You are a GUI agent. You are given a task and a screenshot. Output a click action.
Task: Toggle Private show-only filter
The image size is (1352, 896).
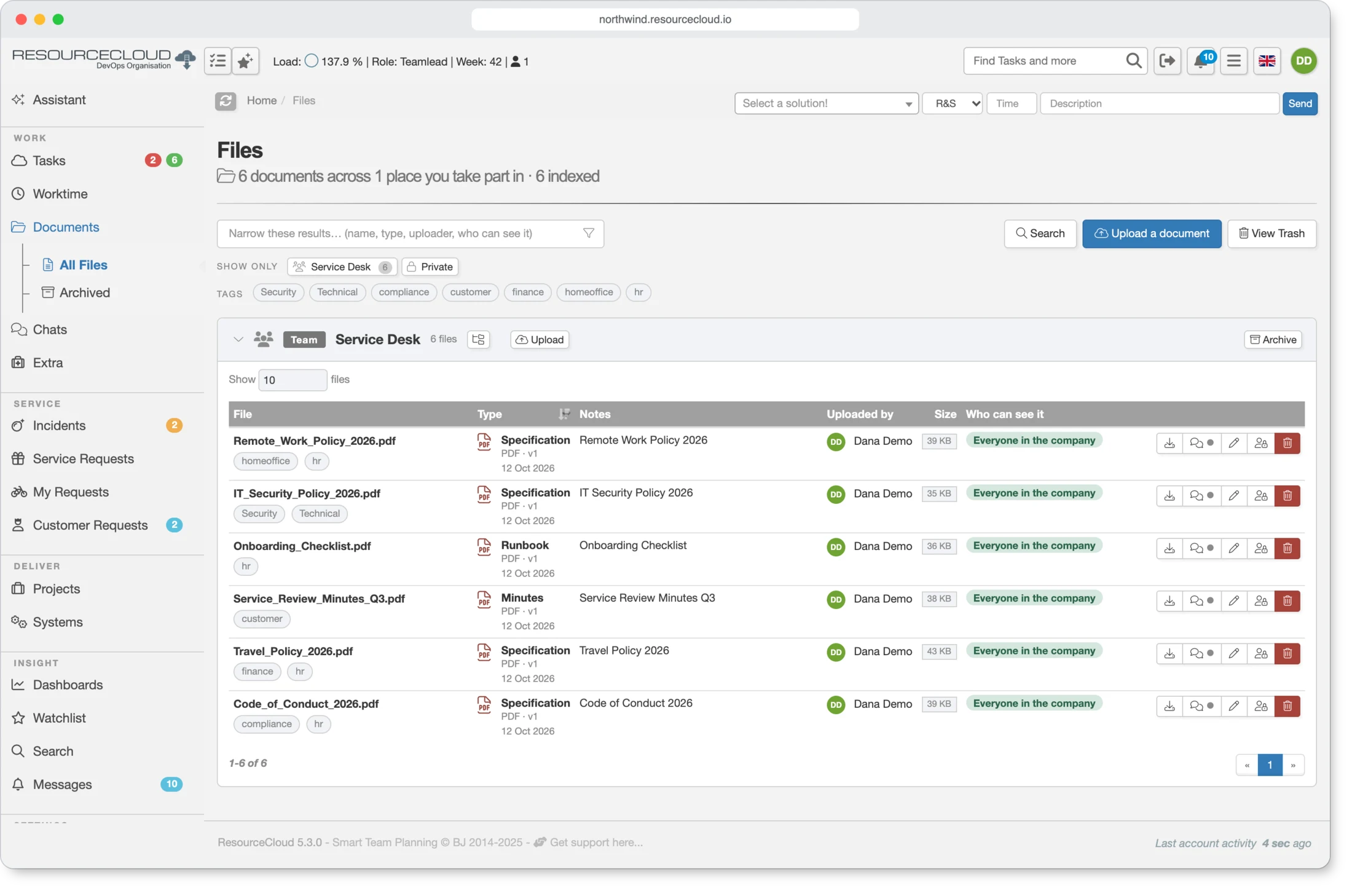pos(430,267)
